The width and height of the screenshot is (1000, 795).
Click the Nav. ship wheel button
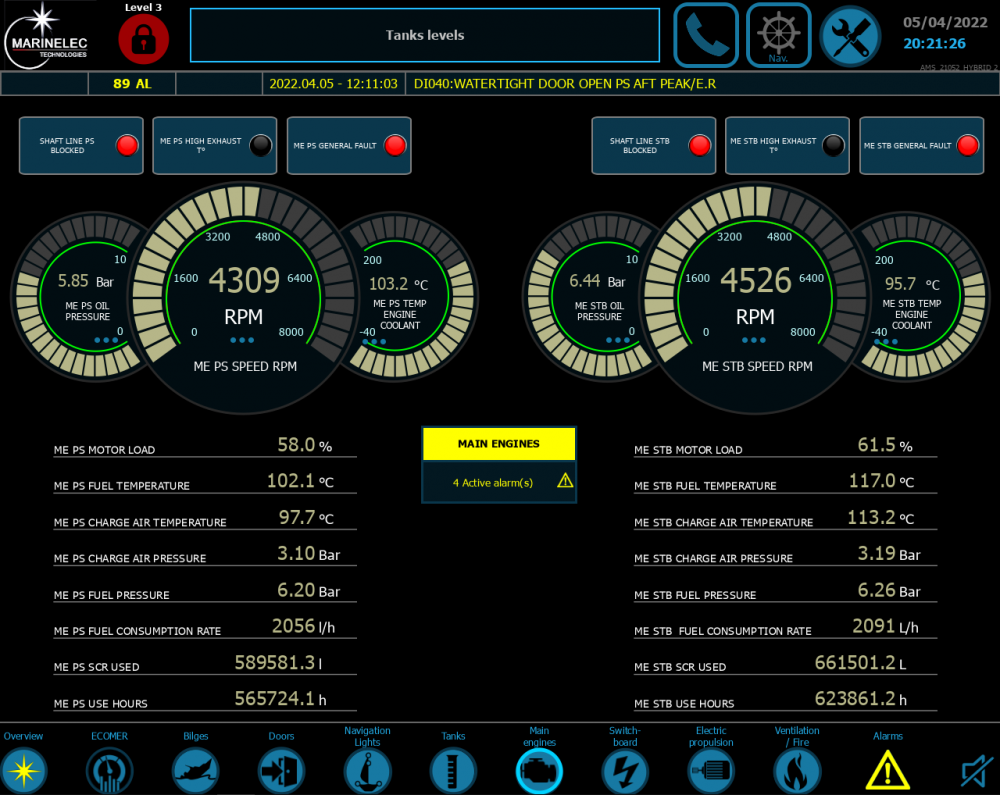pos(778,35)
